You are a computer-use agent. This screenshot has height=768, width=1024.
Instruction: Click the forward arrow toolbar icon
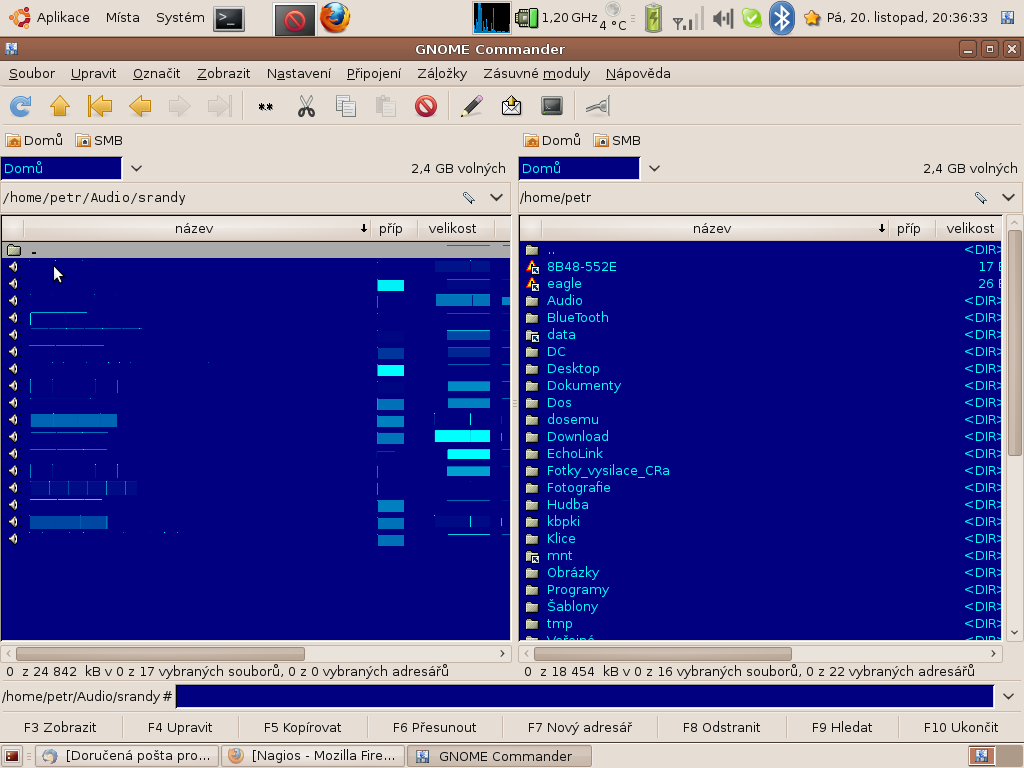tap(180, 106)
